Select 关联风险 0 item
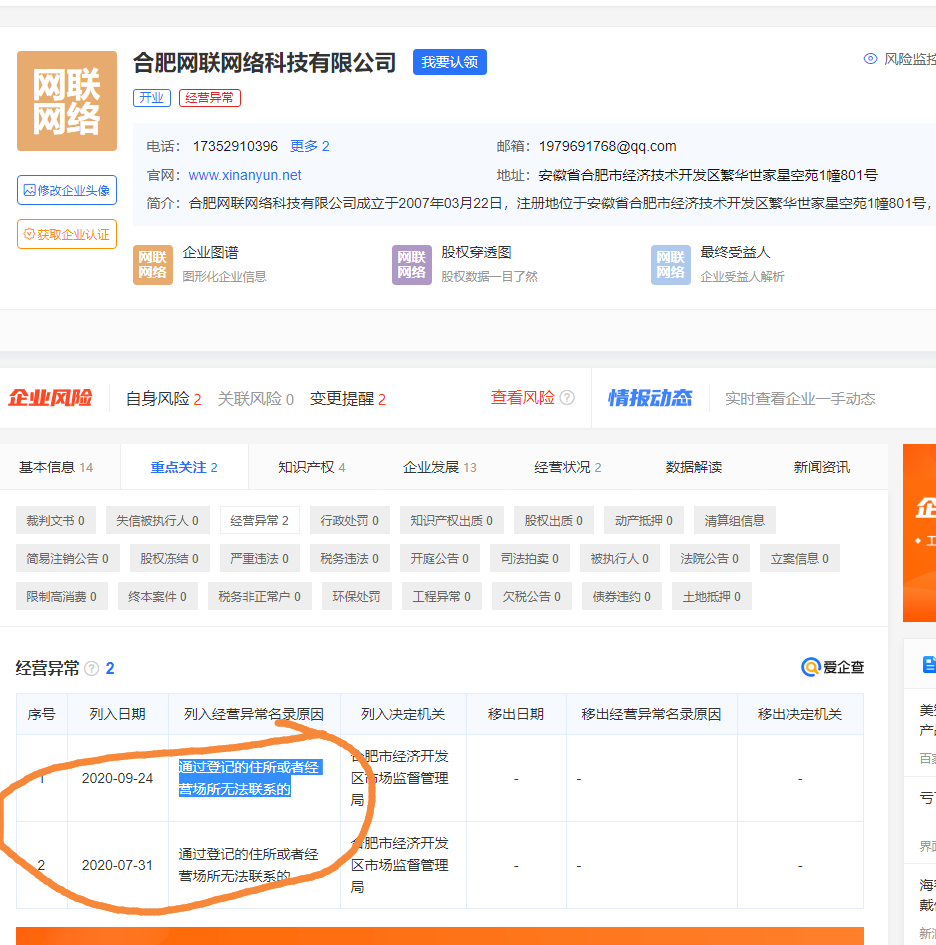Screen dimensions: 936x945 pos(256,399)
